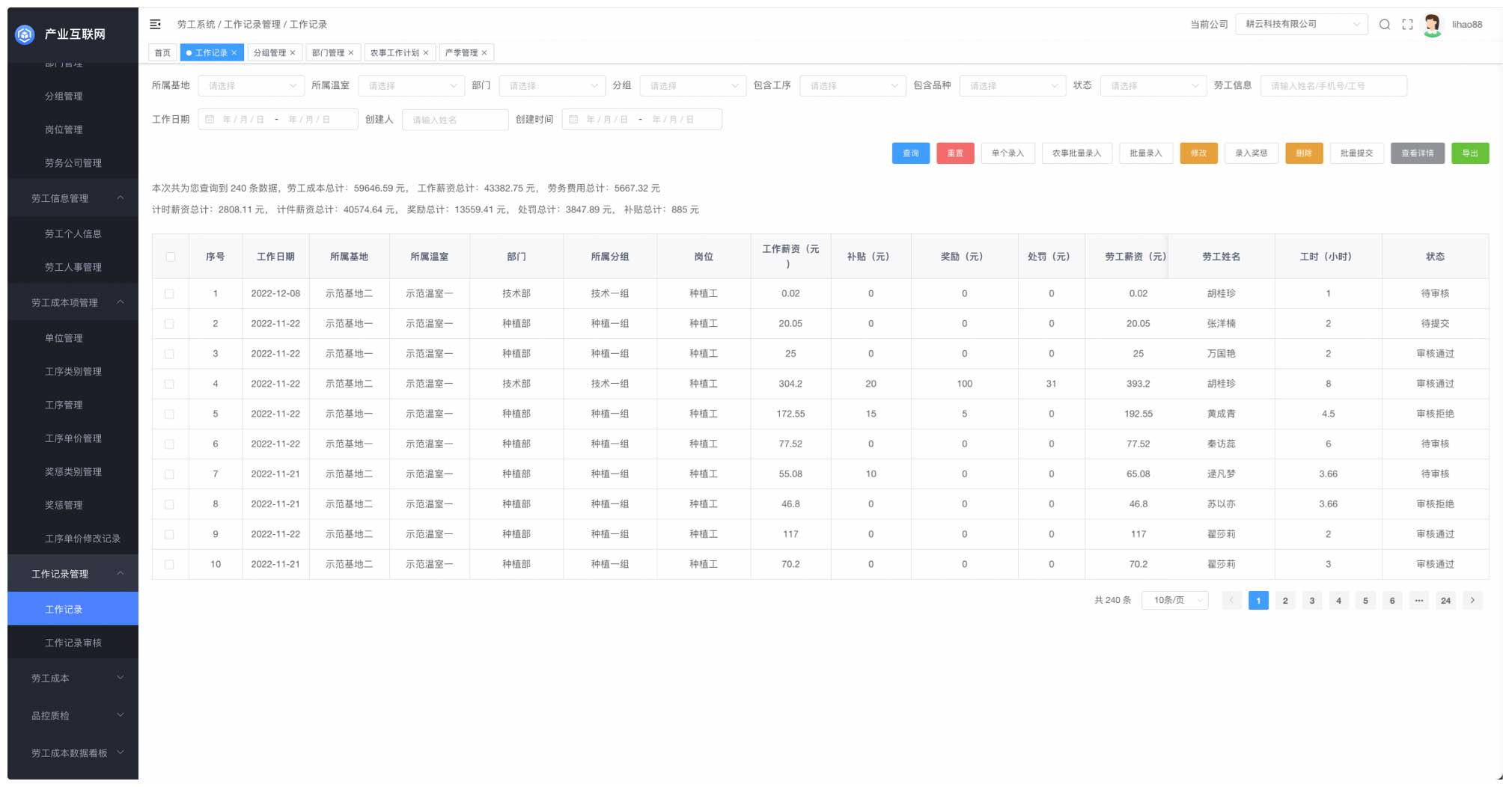Open the 包含品种 filter dropdown
The image size is (1512, 787).
click(1013, 86)
